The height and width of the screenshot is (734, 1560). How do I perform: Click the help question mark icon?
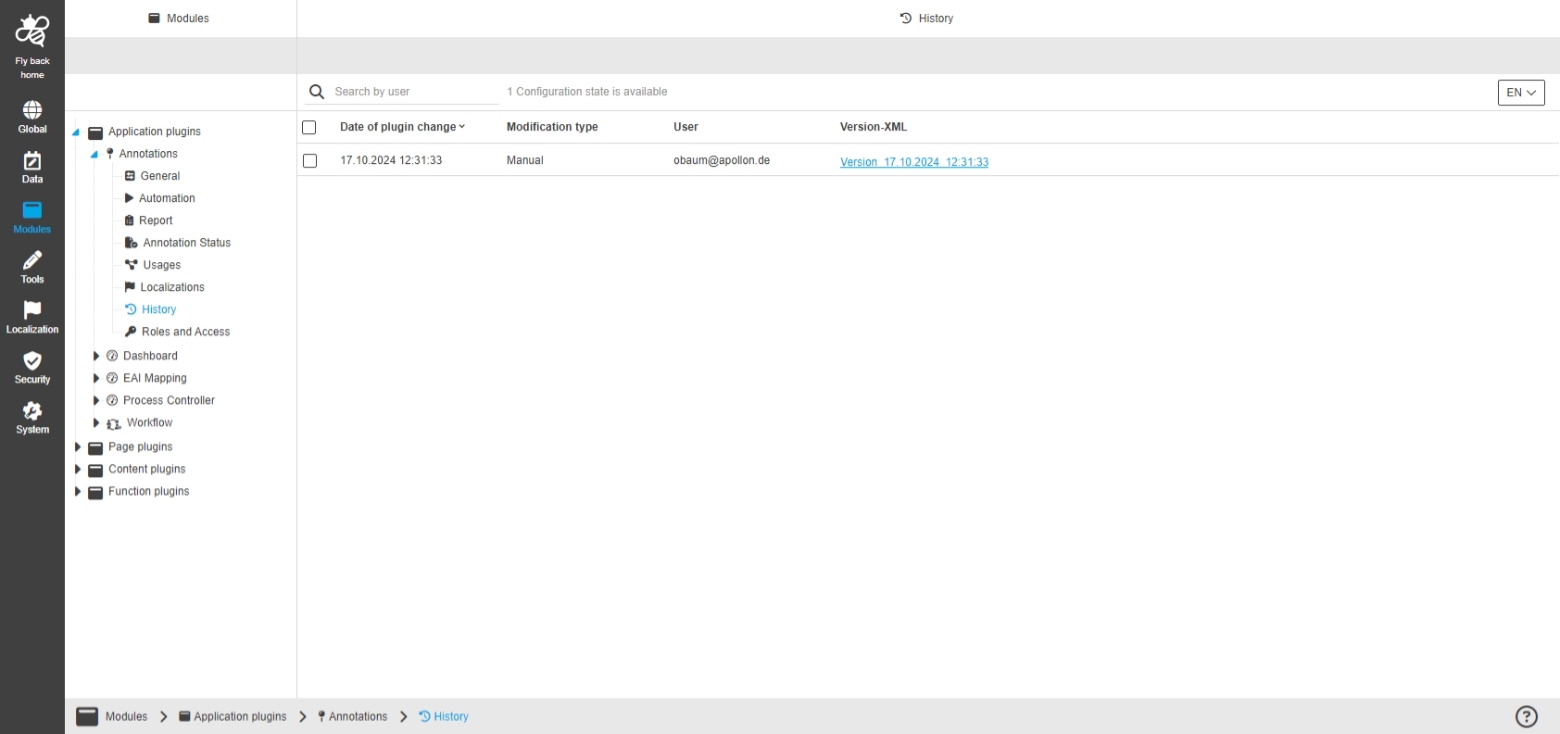[1526, 716]
